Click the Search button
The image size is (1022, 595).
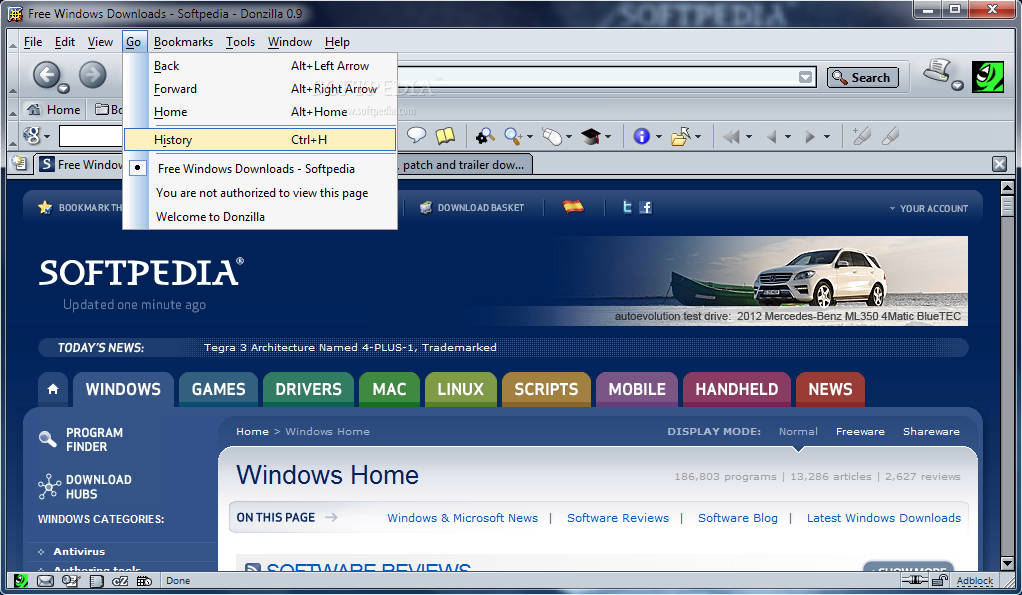[862, 77]
